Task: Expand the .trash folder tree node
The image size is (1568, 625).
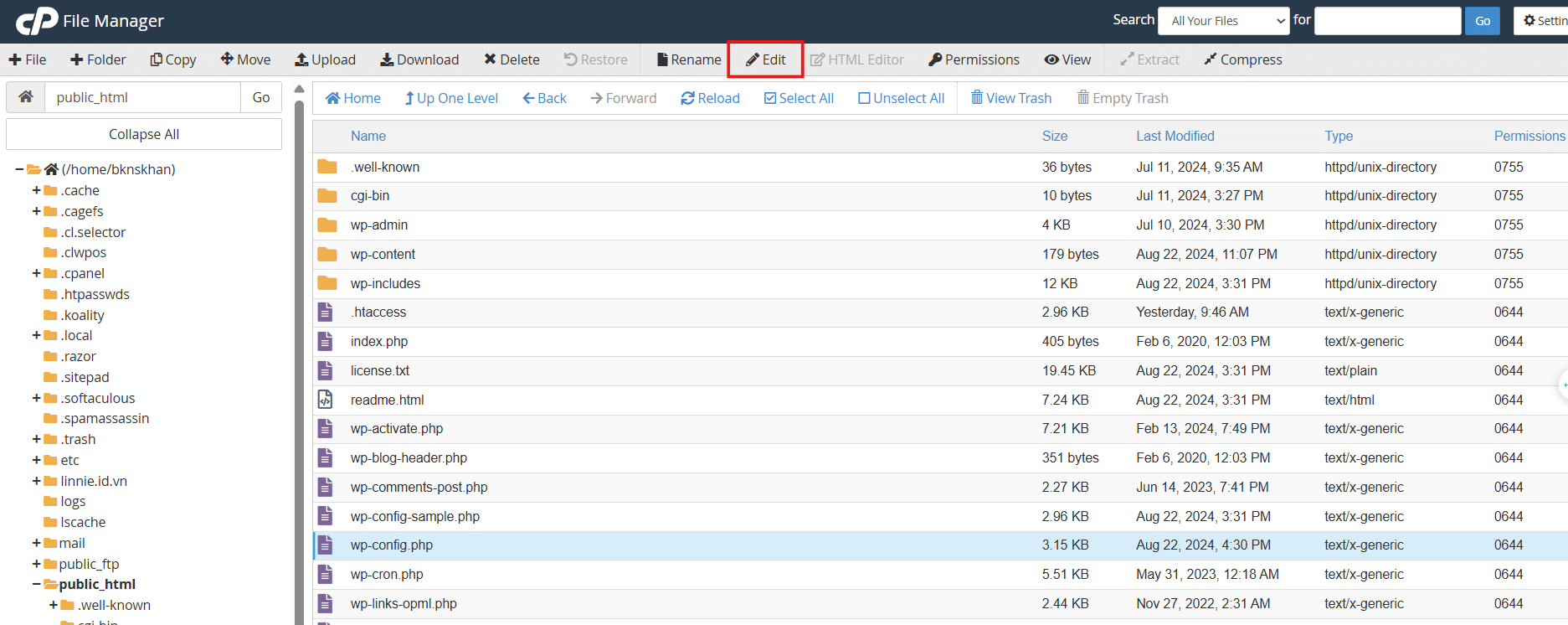Action: coord(37,439)
